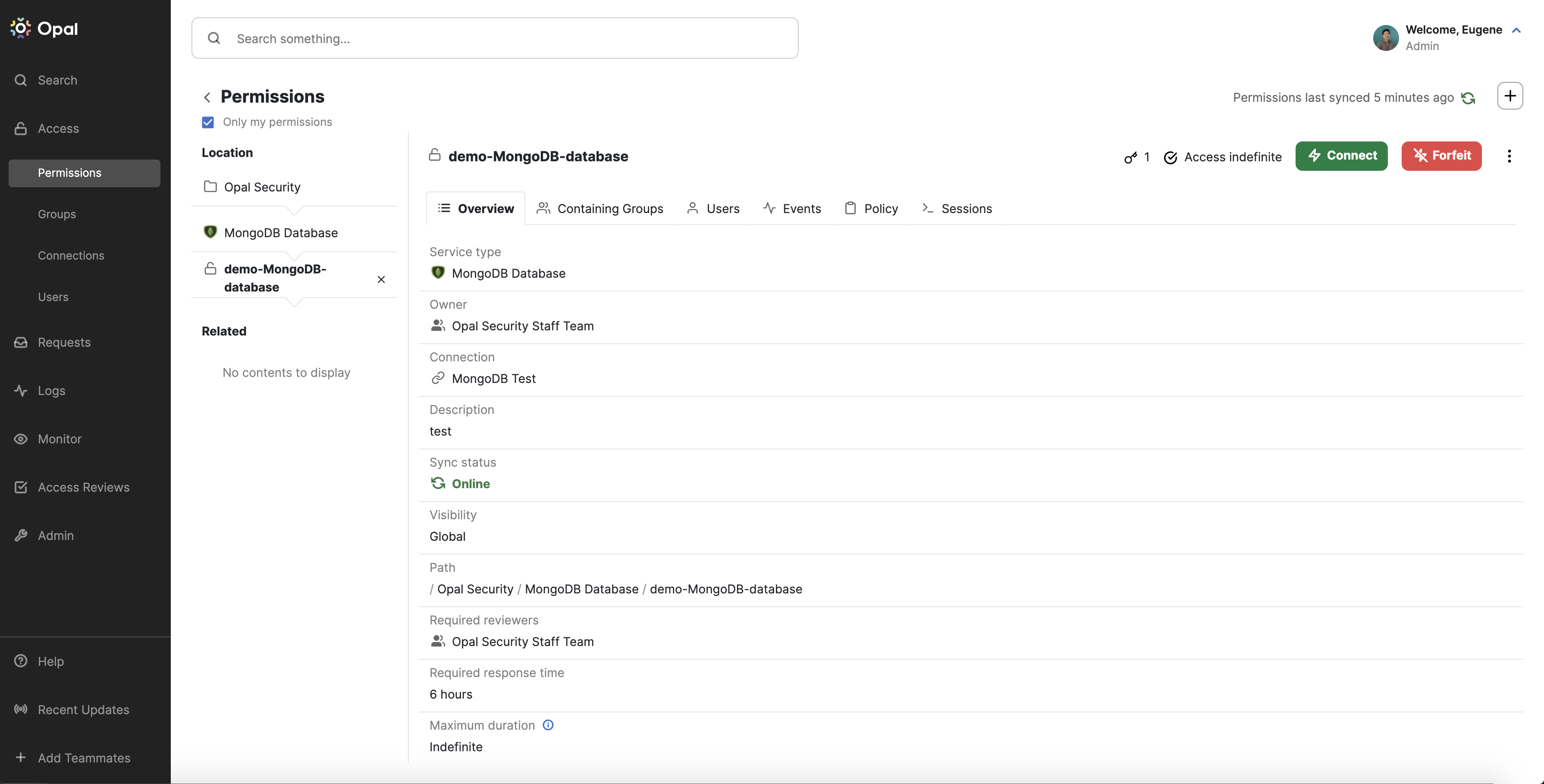
Task: Click Opal Security in the Path
Action: click(475, 589)
